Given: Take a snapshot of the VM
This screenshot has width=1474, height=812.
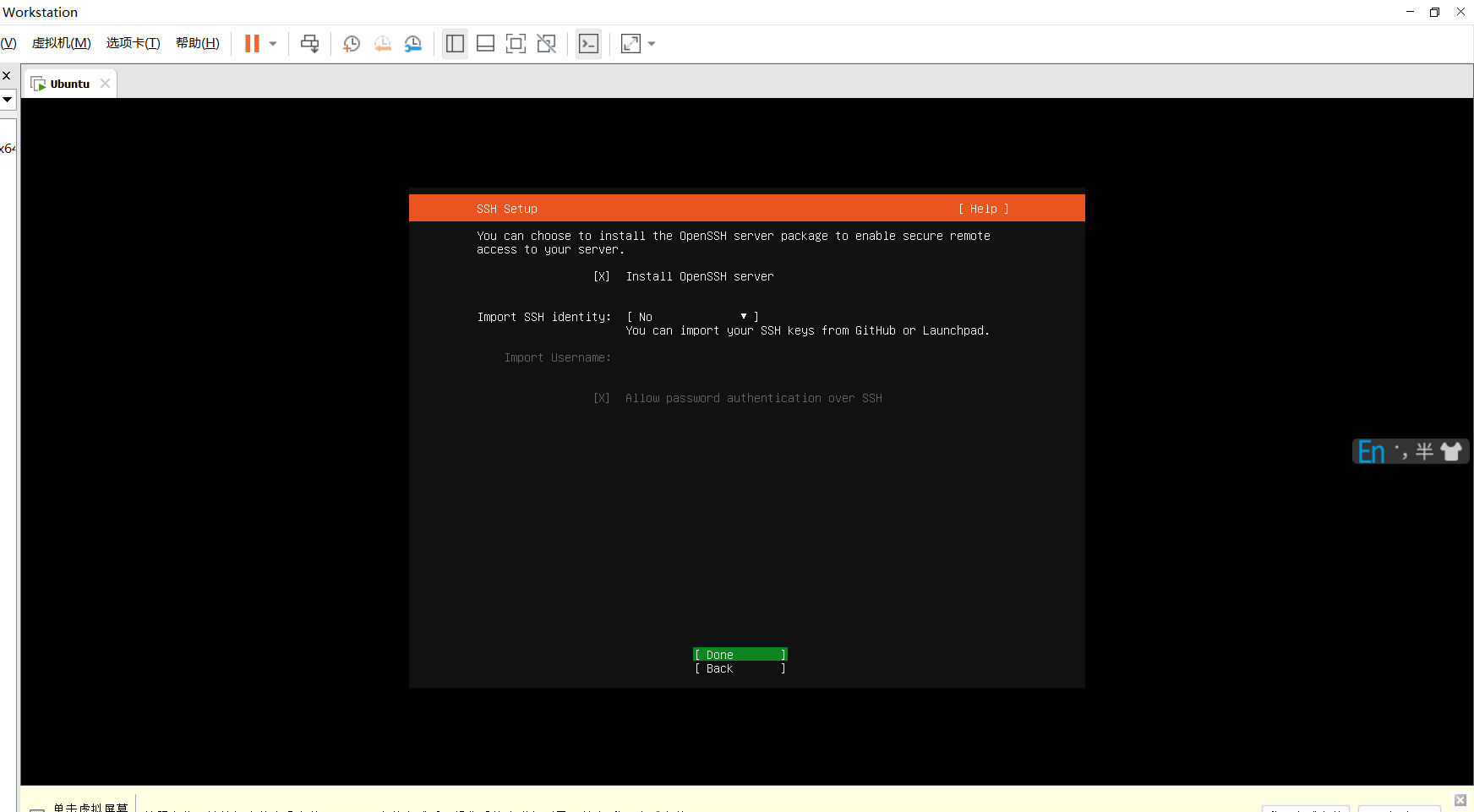Looking at the screenshot, I should (352, 43).
